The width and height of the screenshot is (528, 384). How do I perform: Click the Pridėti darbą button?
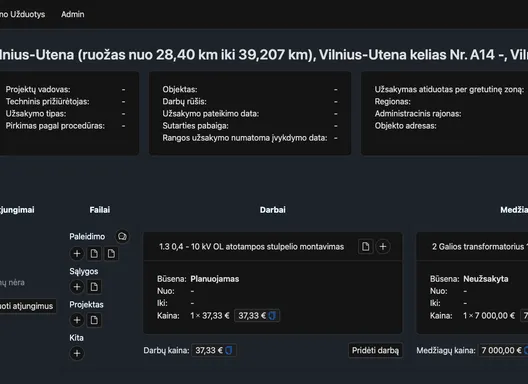pos(375,350)
